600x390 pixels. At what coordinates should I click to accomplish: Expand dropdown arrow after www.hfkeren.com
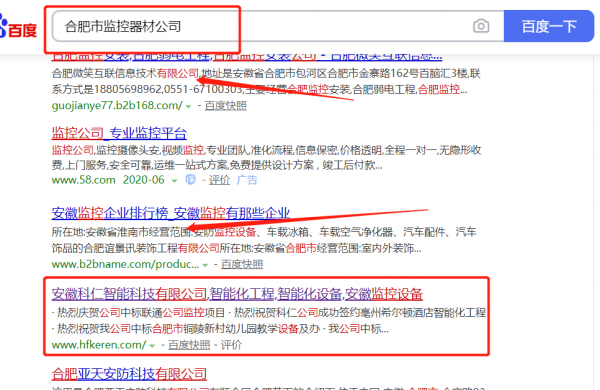[152, 346]
